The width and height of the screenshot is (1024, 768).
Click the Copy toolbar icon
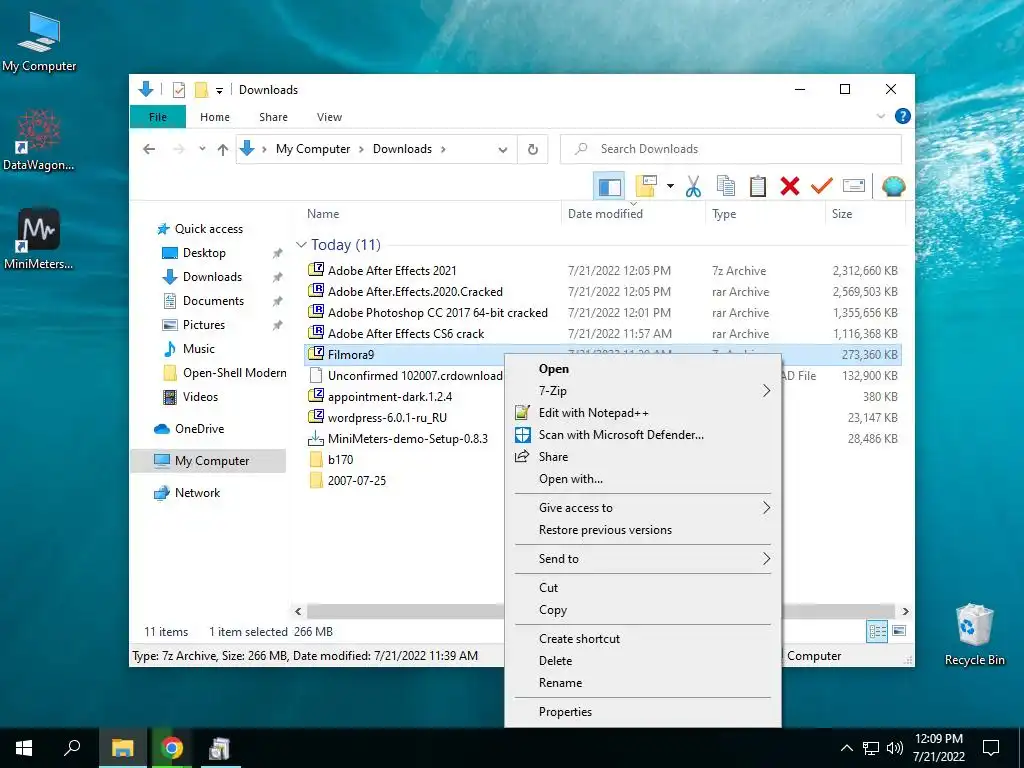726,187
